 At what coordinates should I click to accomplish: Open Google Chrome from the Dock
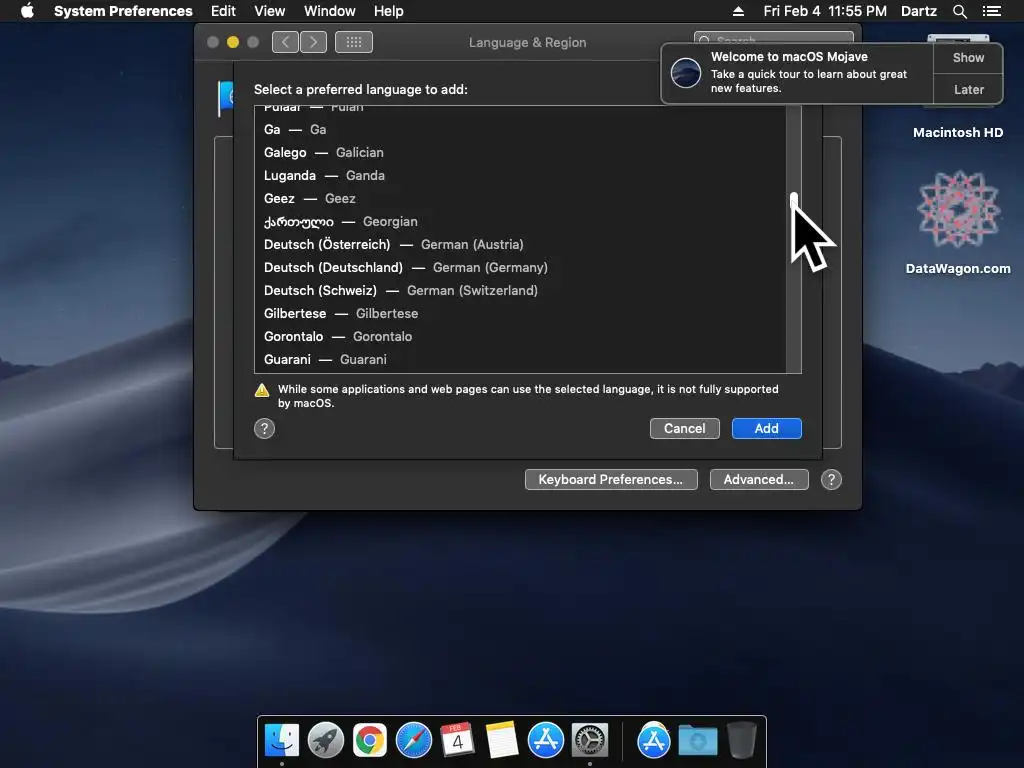point(370,741)
